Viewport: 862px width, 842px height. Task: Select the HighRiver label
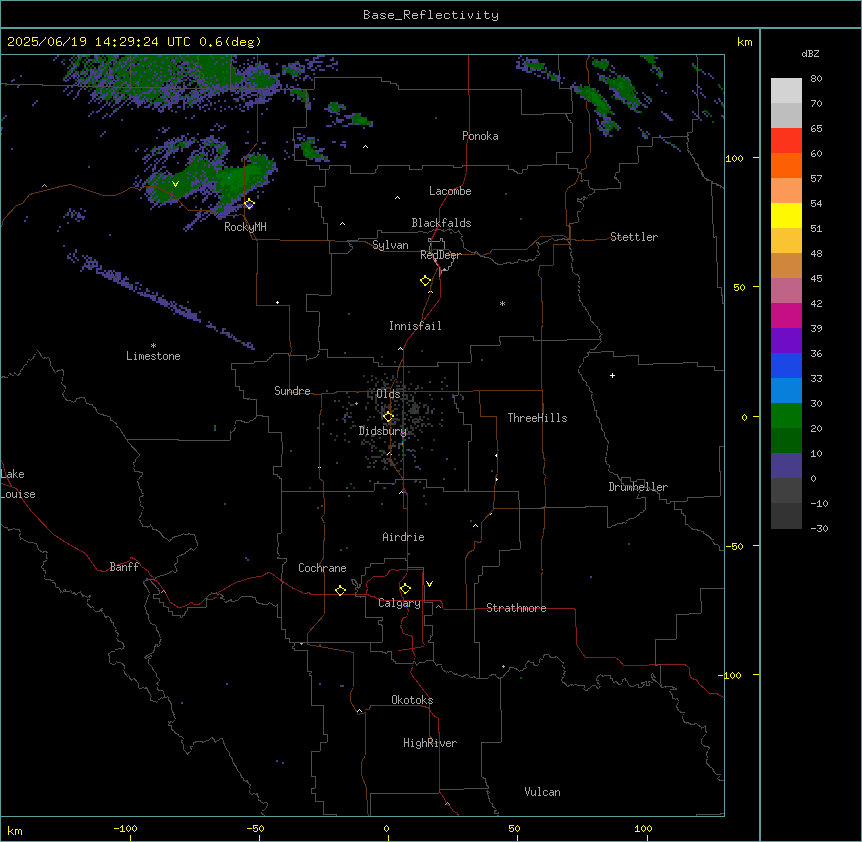[x=430, y=743]
